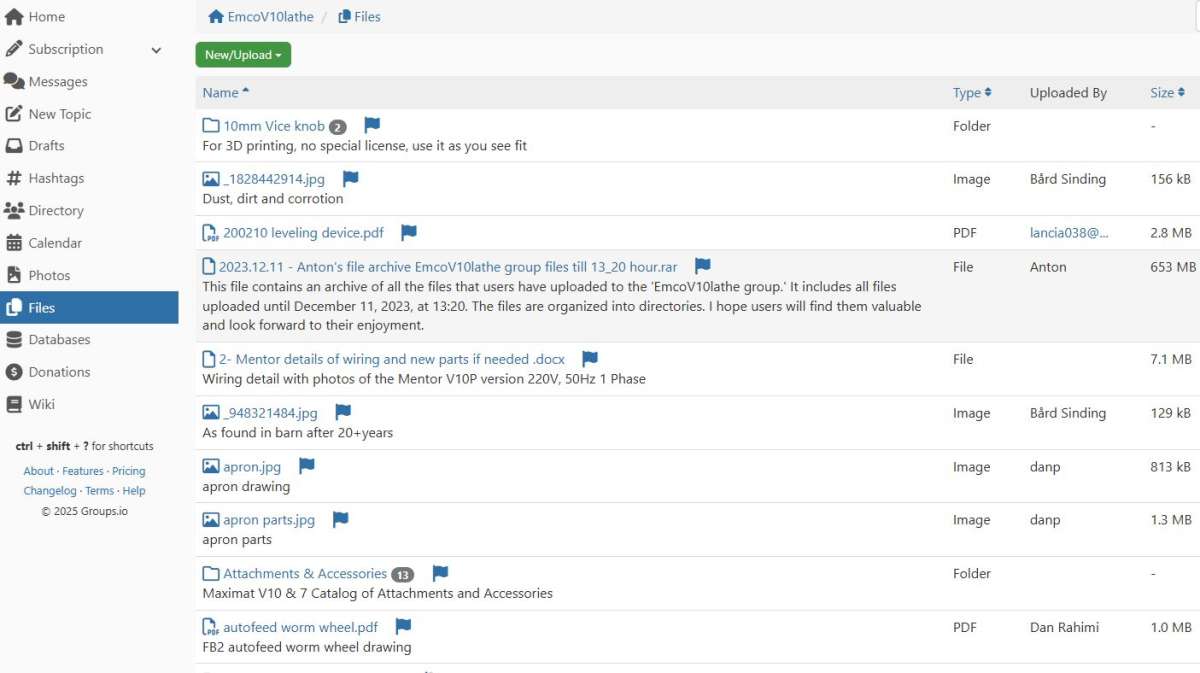Image resolution: width=1200 pixels, height=673 pixels.
Task: Open the Terms footer link
Action: (x=99, y=491)
